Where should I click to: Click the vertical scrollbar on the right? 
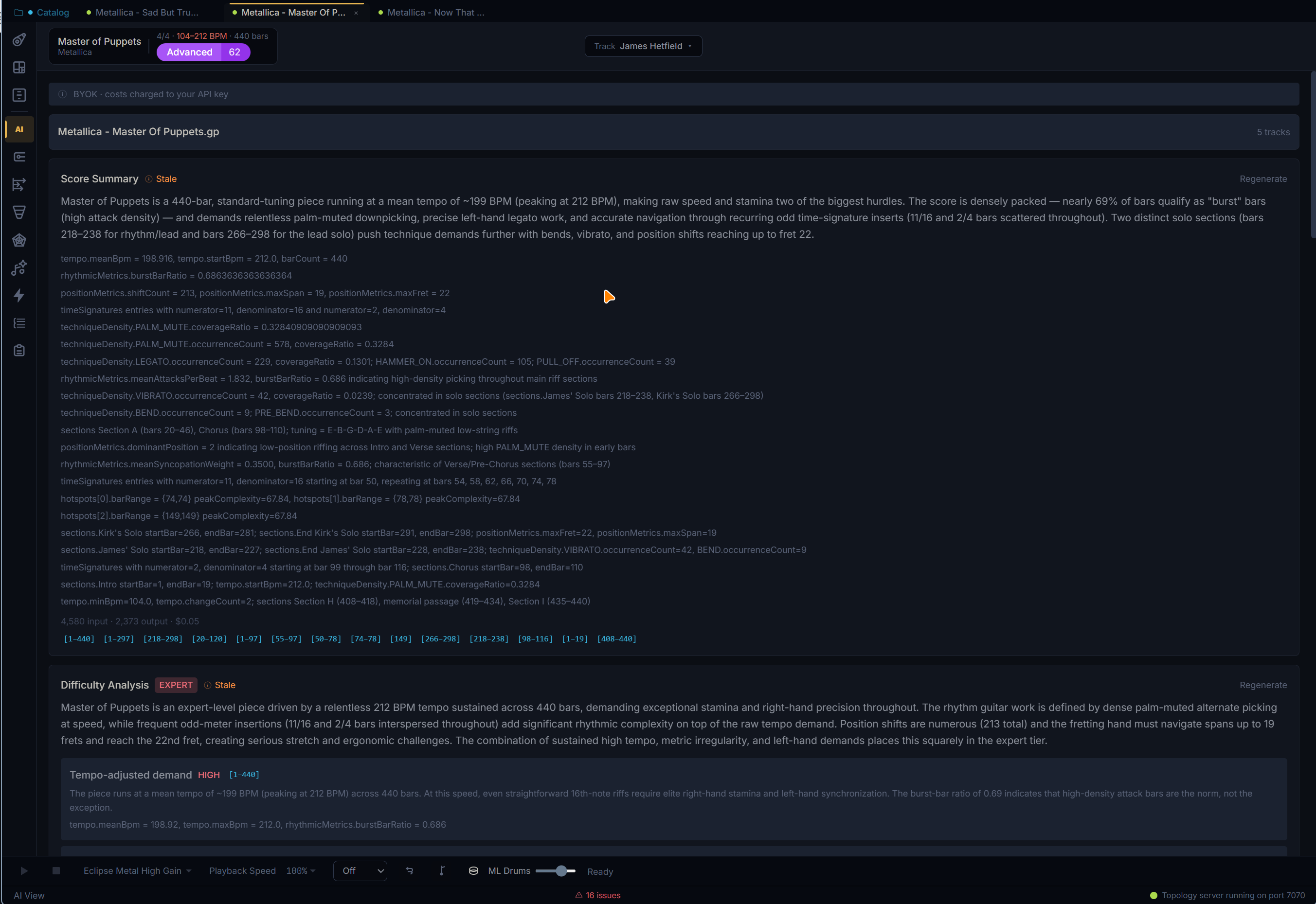click(1313, 156)
